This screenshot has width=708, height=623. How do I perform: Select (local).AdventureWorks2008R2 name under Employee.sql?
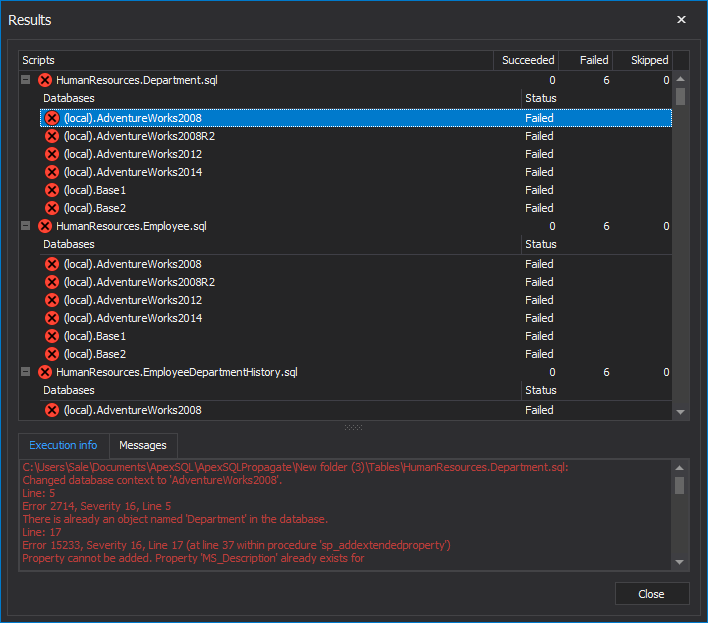[140, 282]
